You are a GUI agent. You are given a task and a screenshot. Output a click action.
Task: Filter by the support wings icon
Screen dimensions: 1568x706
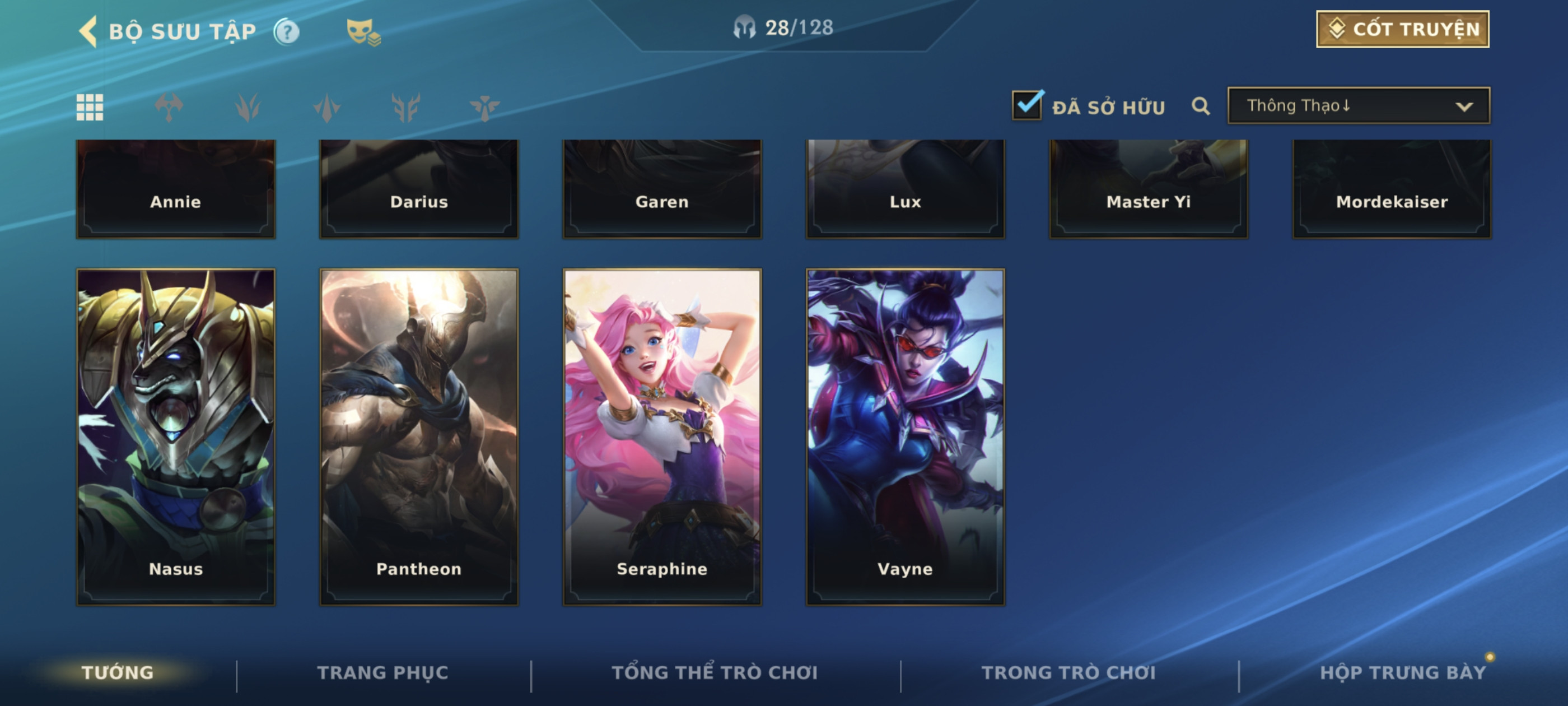(x=484, y=108)
